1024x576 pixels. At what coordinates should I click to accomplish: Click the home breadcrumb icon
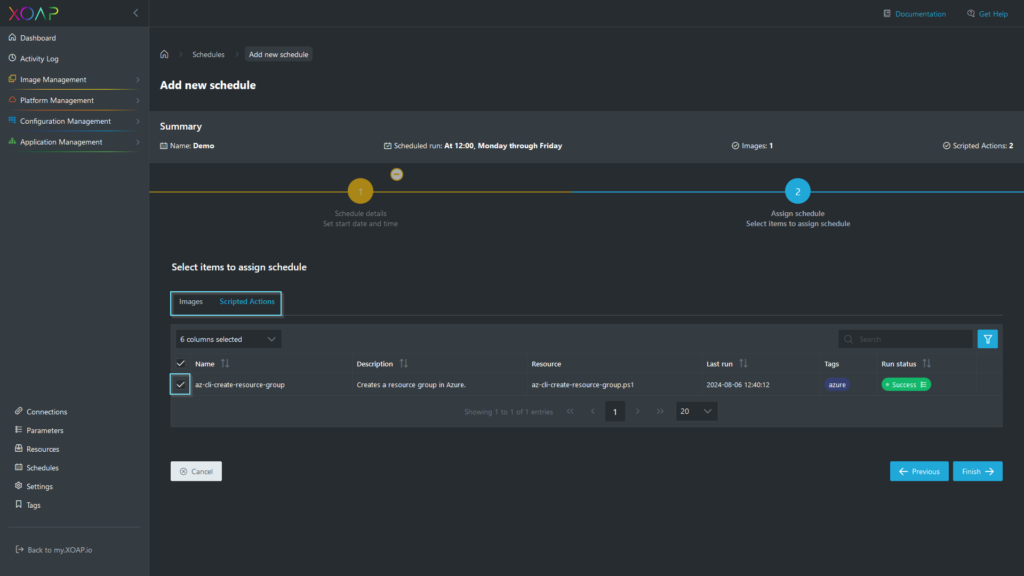pos(165,54)
